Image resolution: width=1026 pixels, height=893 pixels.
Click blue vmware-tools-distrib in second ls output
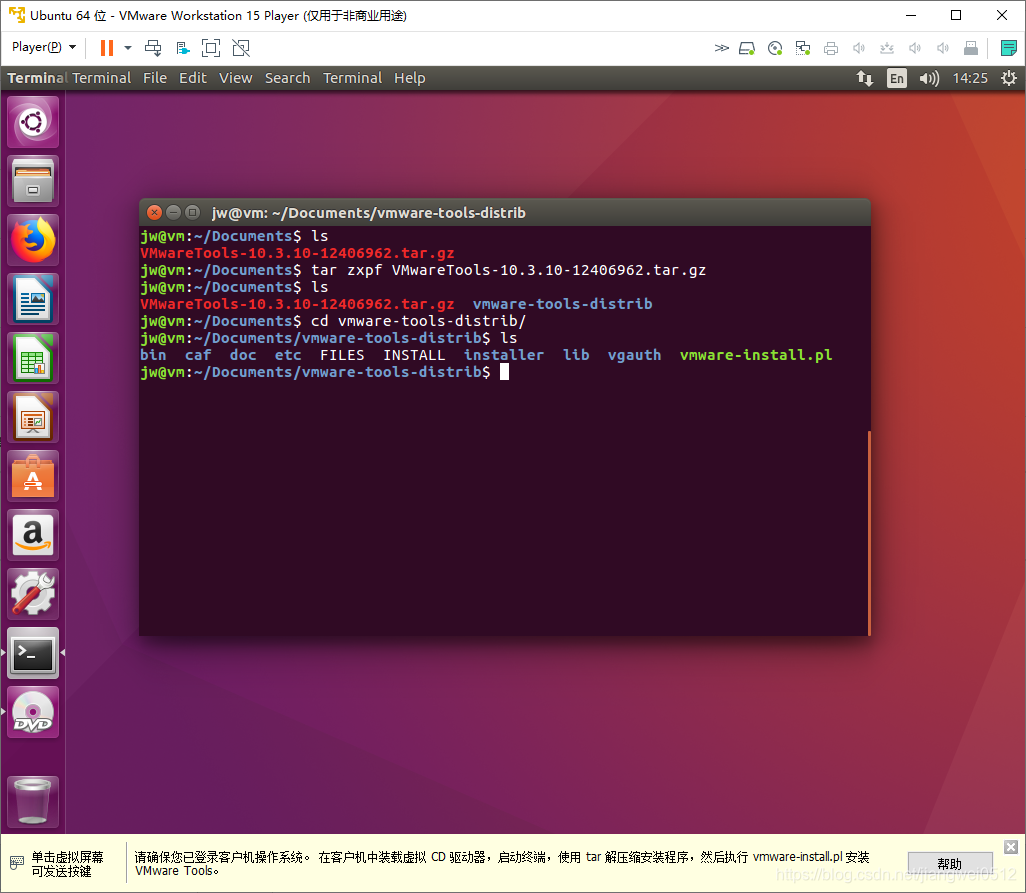pyautogui.click(x=563, y=304)
